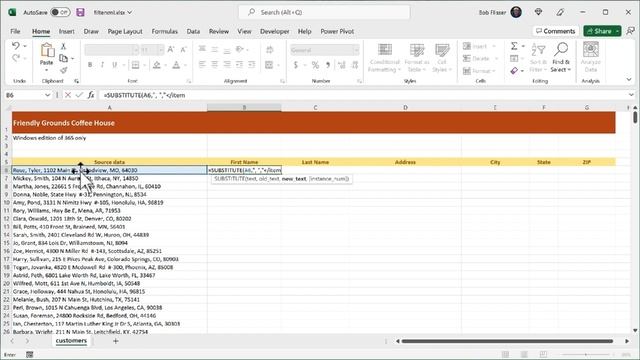Click the Percent Style icon
640x360 pixels.
[x=315, y=64]
